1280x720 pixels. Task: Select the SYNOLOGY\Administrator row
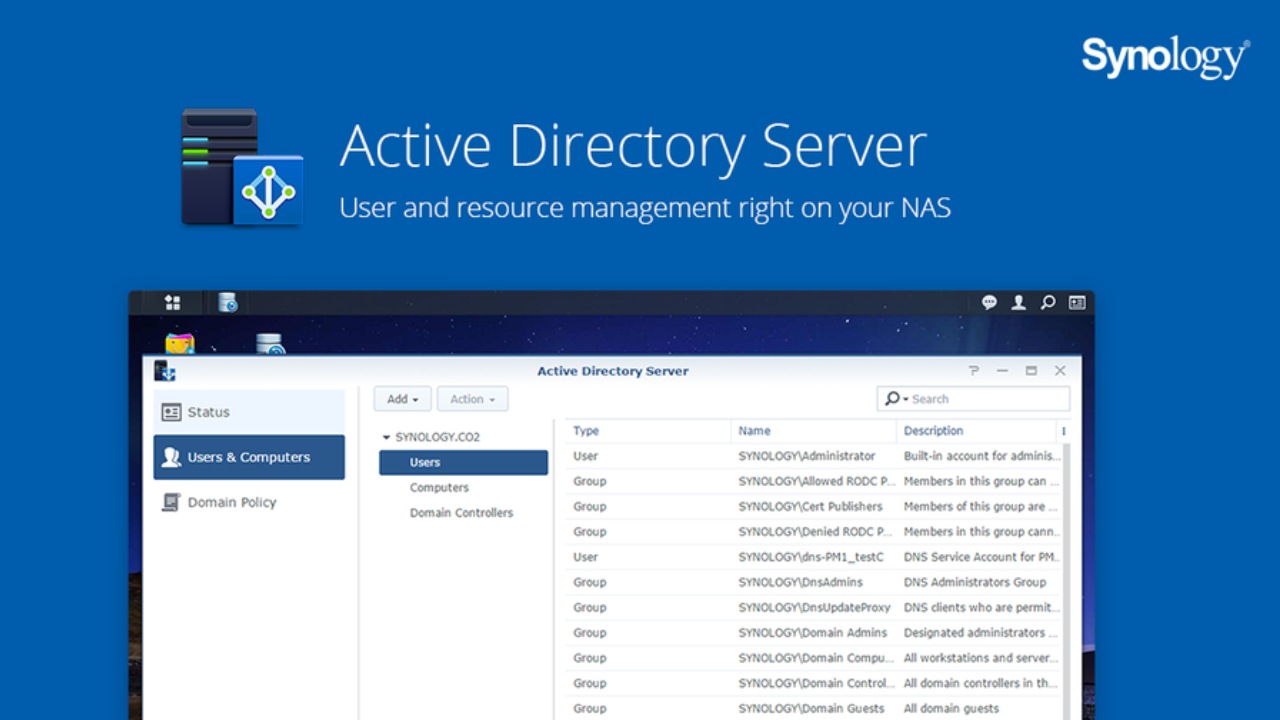pyautogui.click(x=813, y=456)
